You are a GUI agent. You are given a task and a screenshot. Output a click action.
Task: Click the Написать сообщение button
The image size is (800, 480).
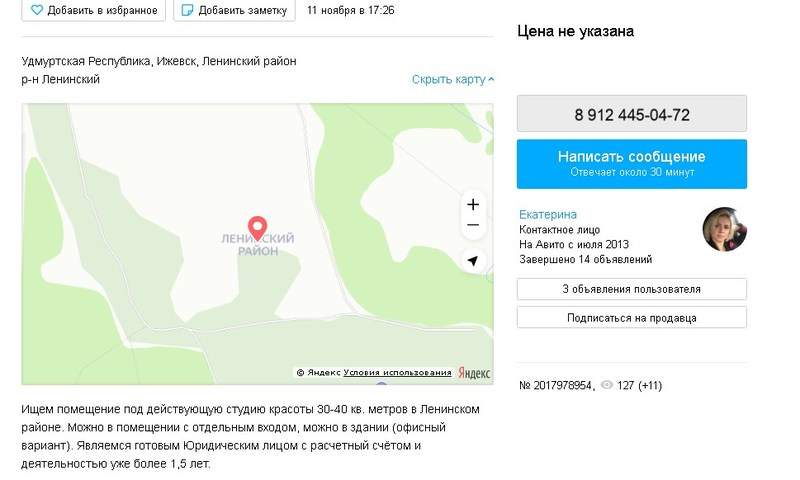632,164
